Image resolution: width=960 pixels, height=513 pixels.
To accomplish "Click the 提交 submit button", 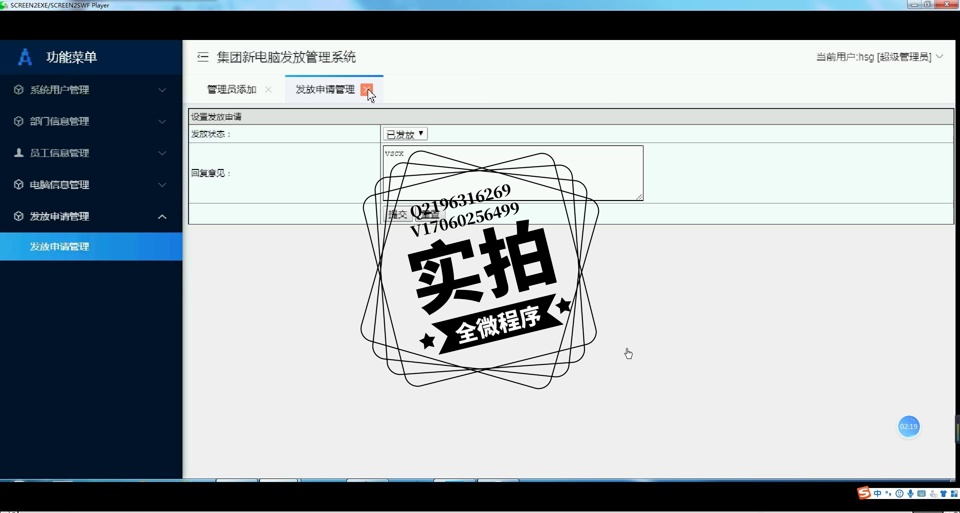I will (x=397, y=215).
